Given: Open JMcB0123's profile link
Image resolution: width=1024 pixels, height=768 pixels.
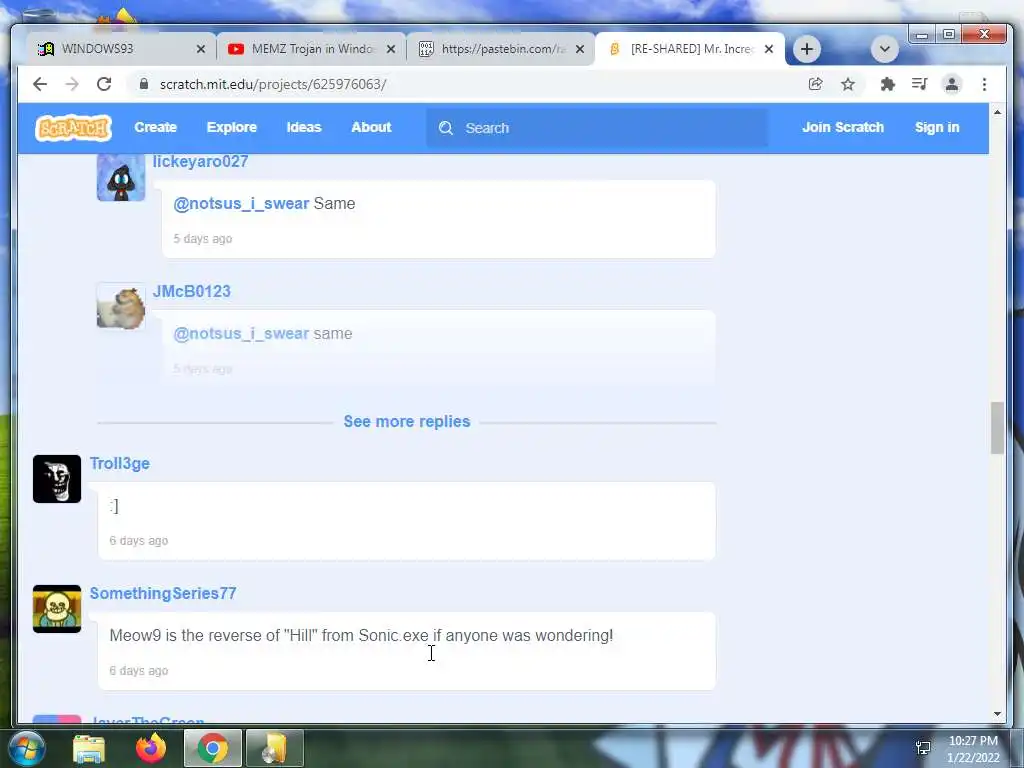Looking at the screenshot, I should click(191, 291).
